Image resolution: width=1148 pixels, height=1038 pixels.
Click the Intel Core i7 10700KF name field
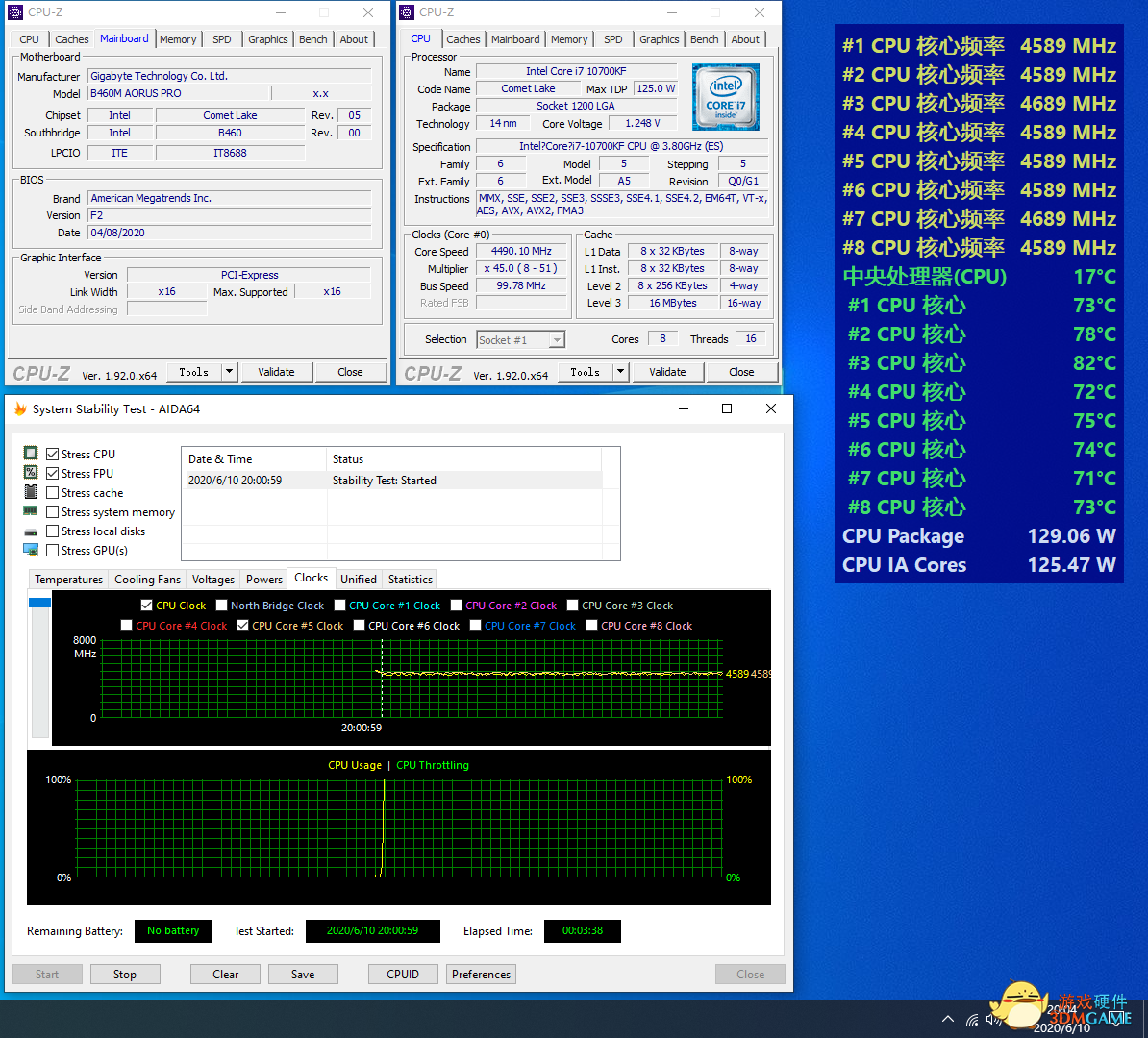(576, 71)
